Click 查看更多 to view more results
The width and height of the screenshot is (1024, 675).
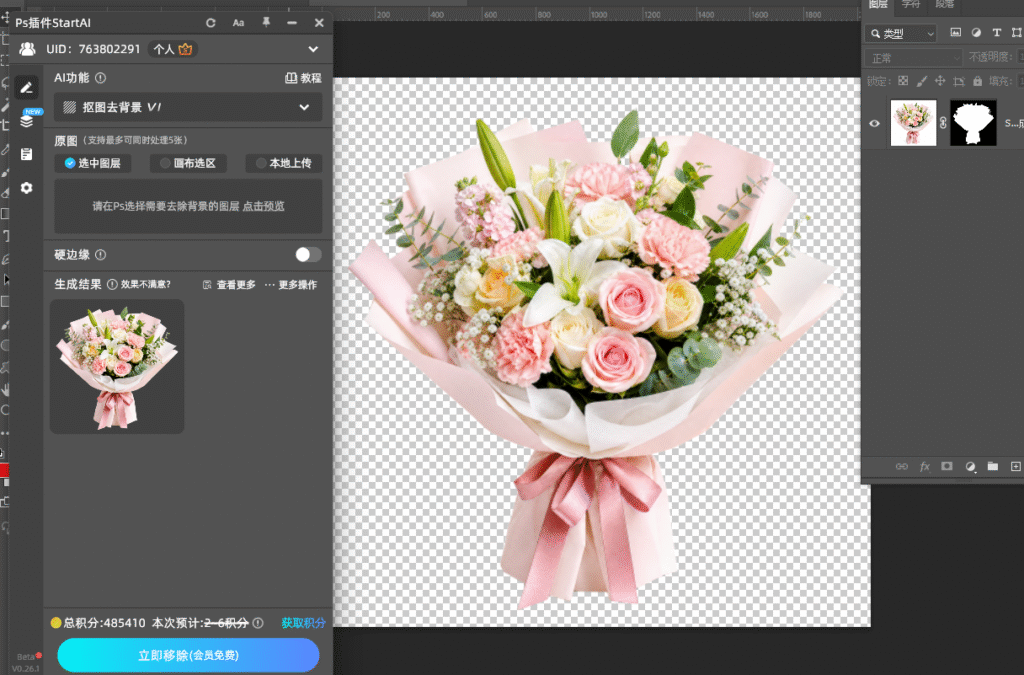(229, 285)
